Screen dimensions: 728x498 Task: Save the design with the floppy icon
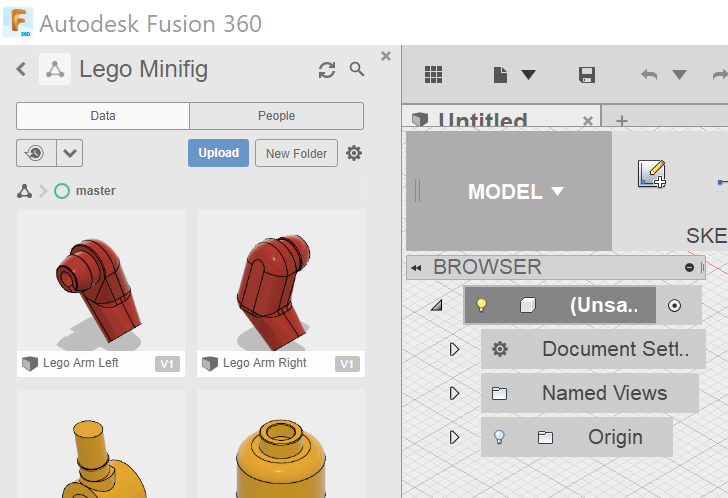click(x=587, y=75)
